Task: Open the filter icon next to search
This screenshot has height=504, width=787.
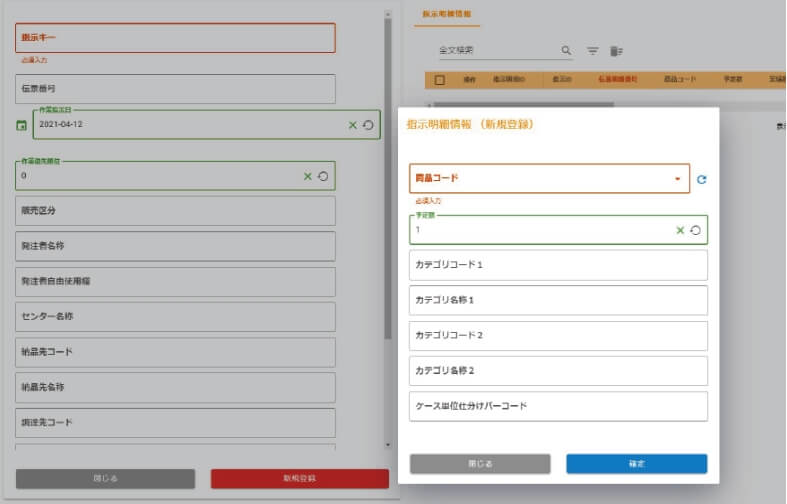Action: click(x=592, y=51)
